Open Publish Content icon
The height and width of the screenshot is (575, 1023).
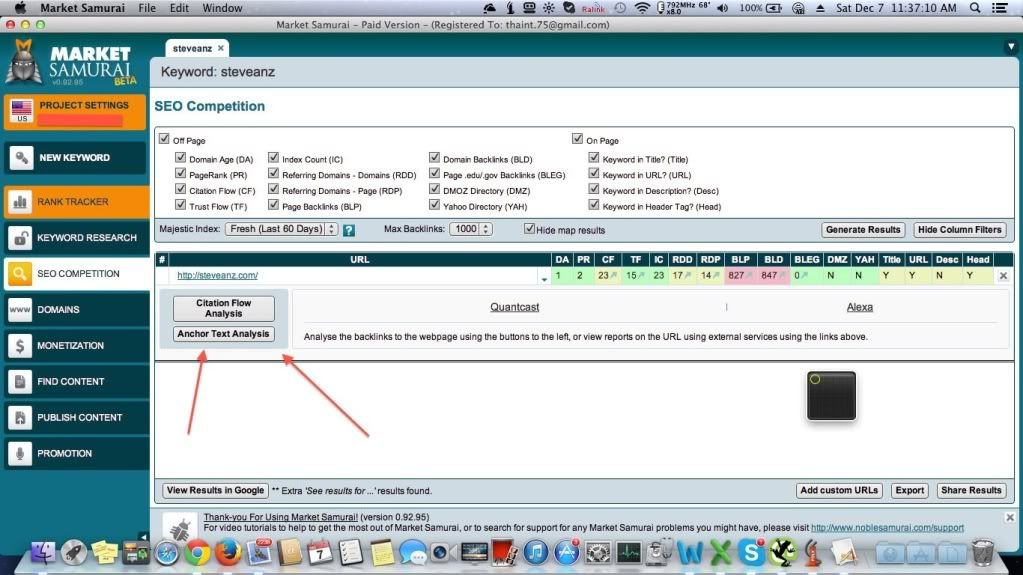coord(20,417)
